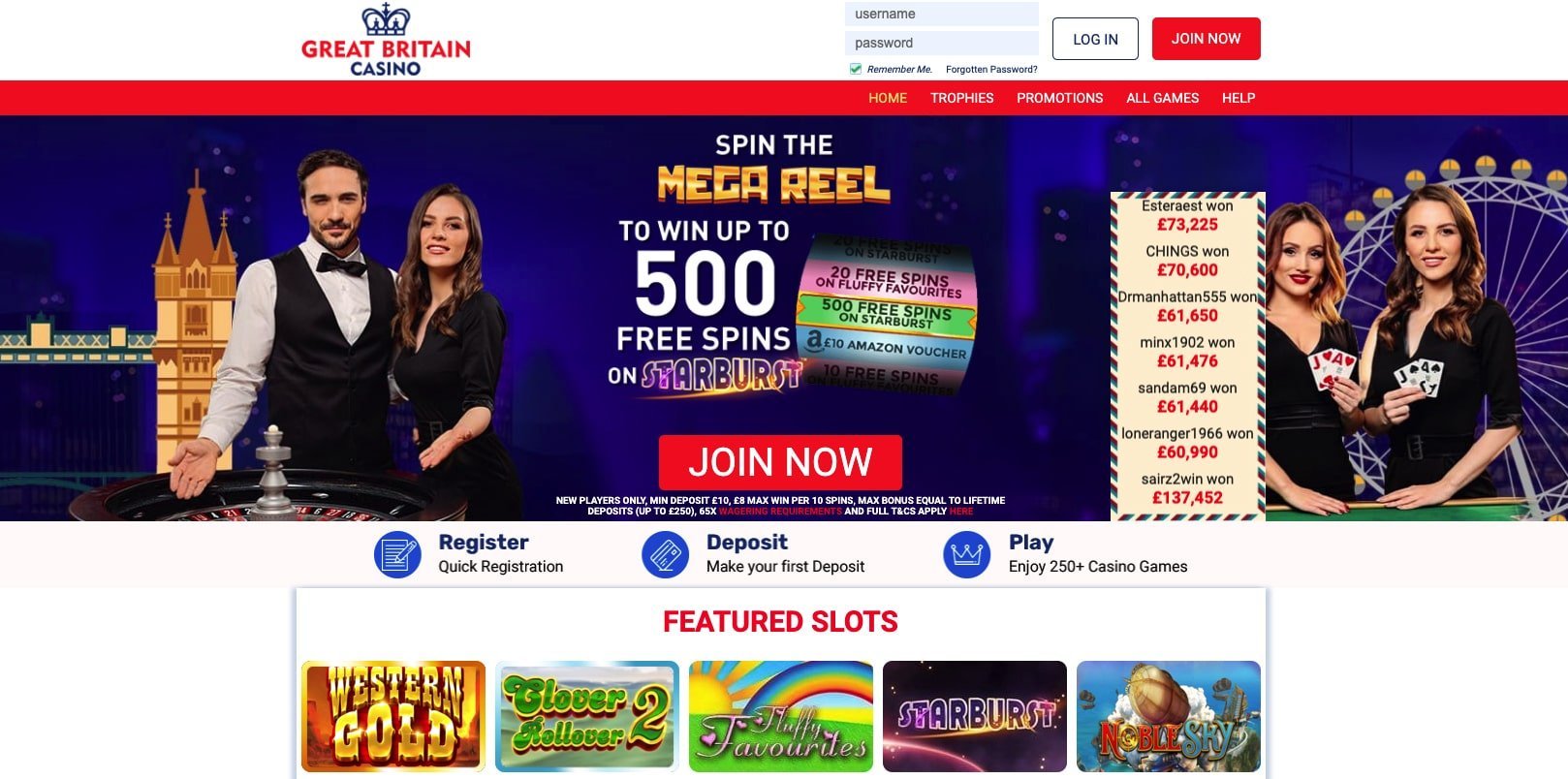Open the Help menu item
Viewport: 1568px width, 779px height.
pyautogui.click(x=1239, y=98)
